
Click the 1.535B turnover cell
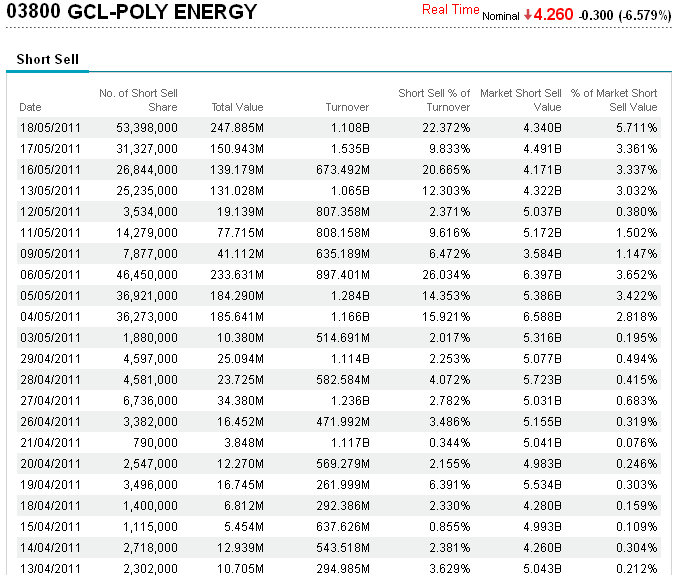(x=350, y=149)
